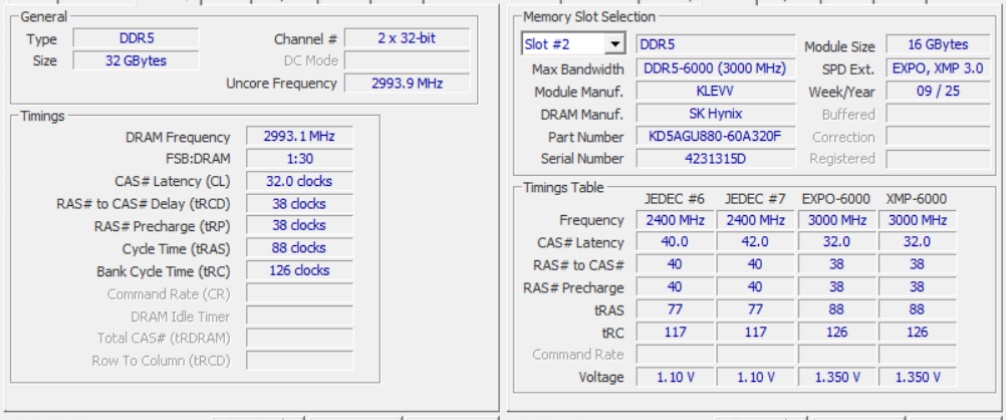The height and width of the screenshot is (420, 1006).
Task: Click the dropdown arrow beside Slot #2
Action: (614, 46)
